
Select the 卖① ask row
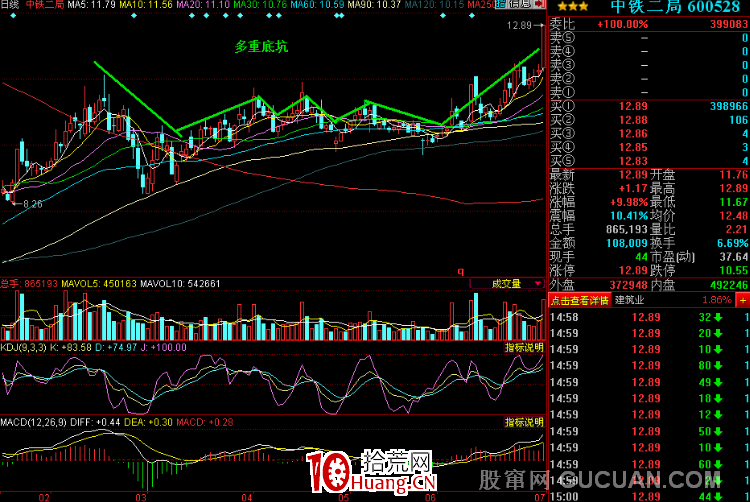[x=649, y=92]
